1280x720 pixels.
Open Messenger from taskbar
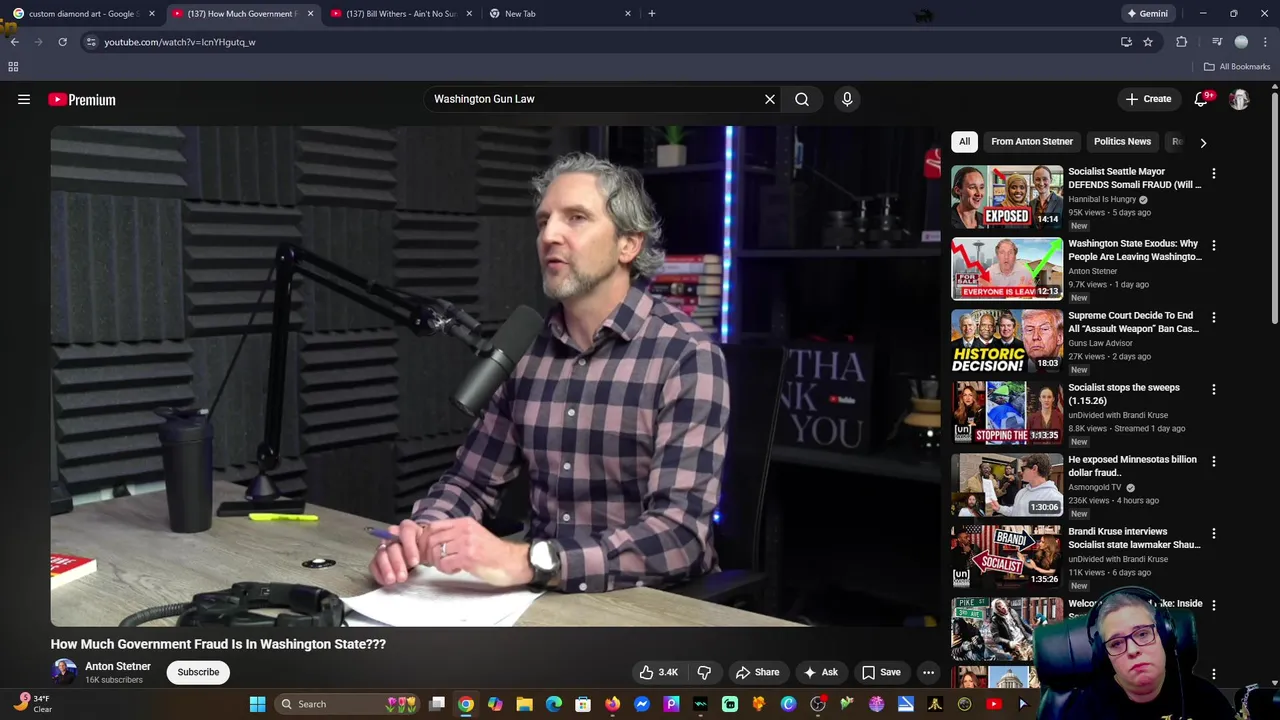pos(642,704)
